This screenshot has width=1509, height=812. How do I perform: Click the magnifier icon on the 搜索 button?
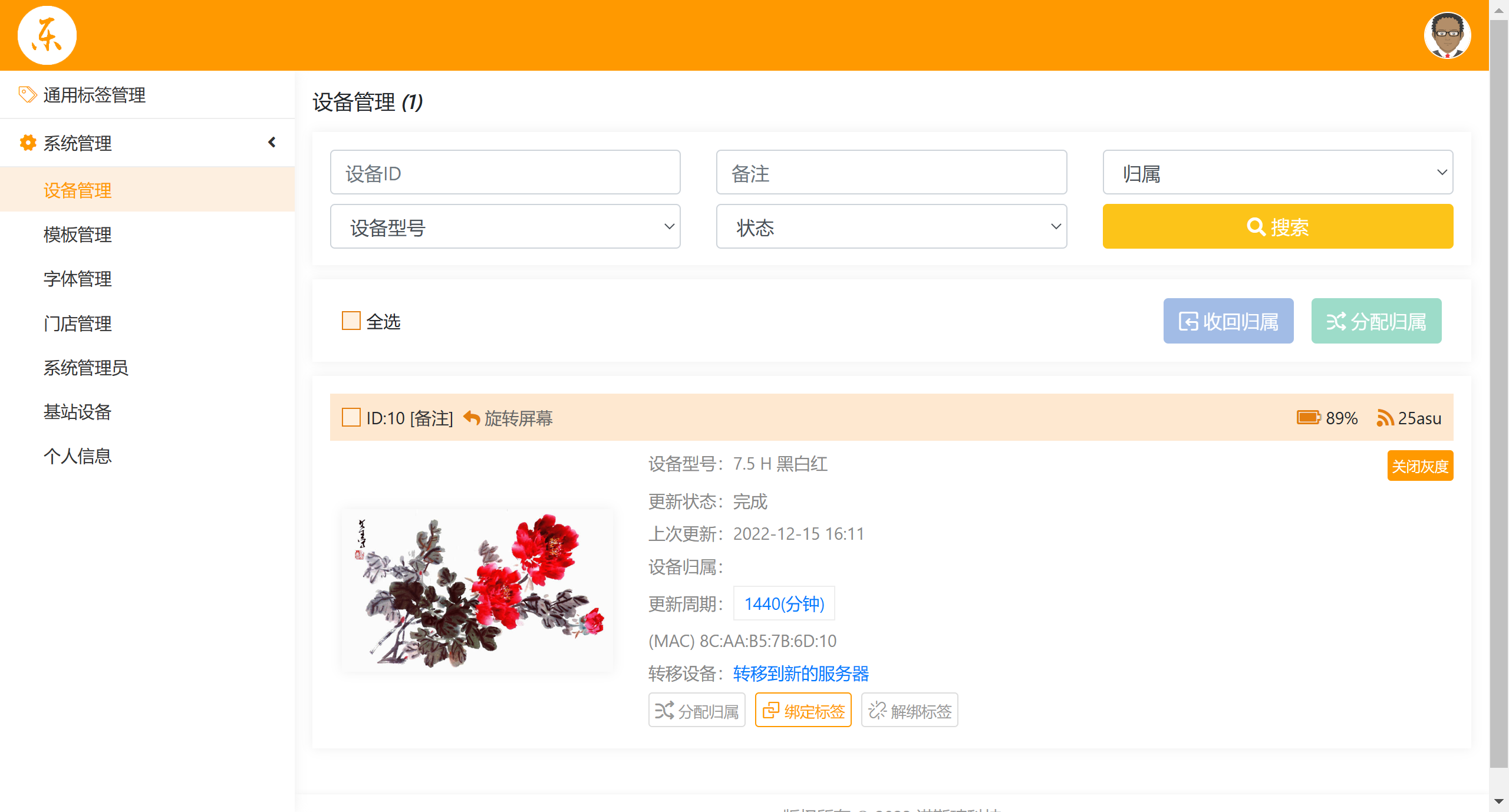(x=1256, y=227)
